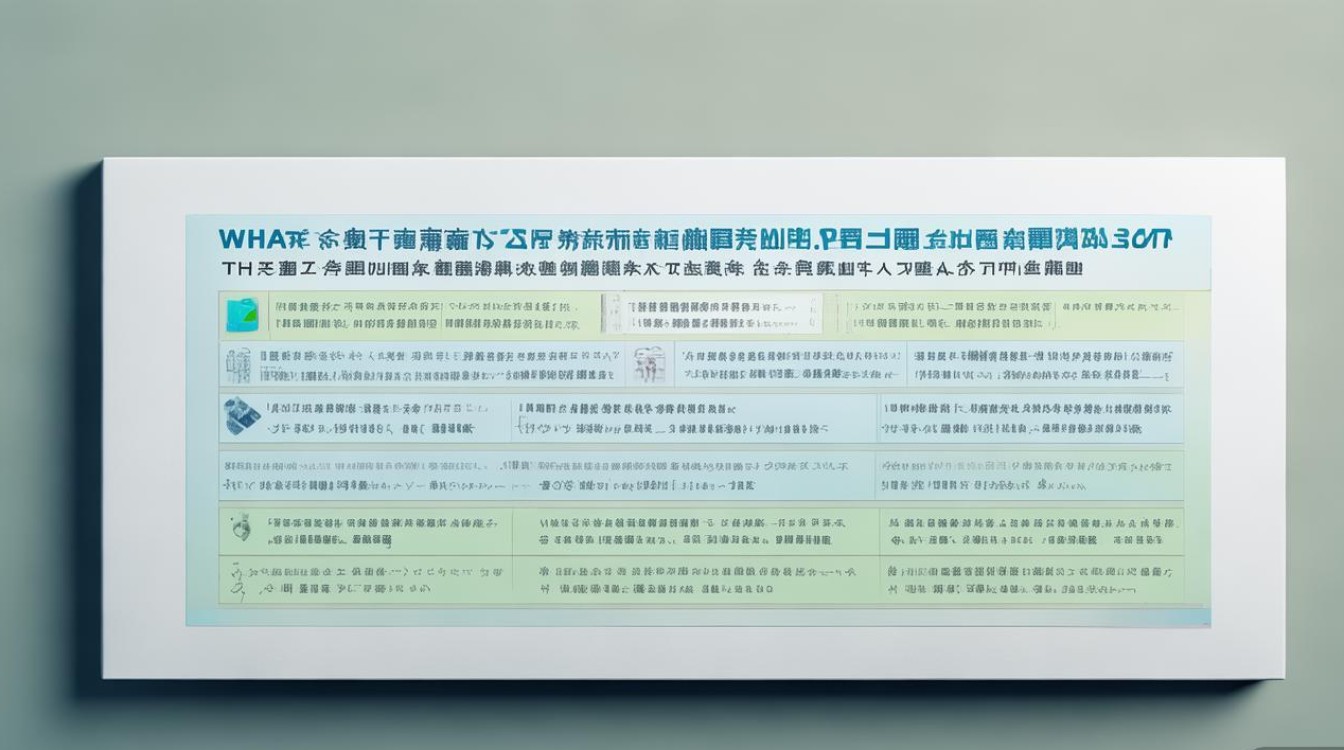This screenshot has height=750, width=1344.
Task: Select the green watering-can icon in the first row
Action: click(x=243, y=312)
